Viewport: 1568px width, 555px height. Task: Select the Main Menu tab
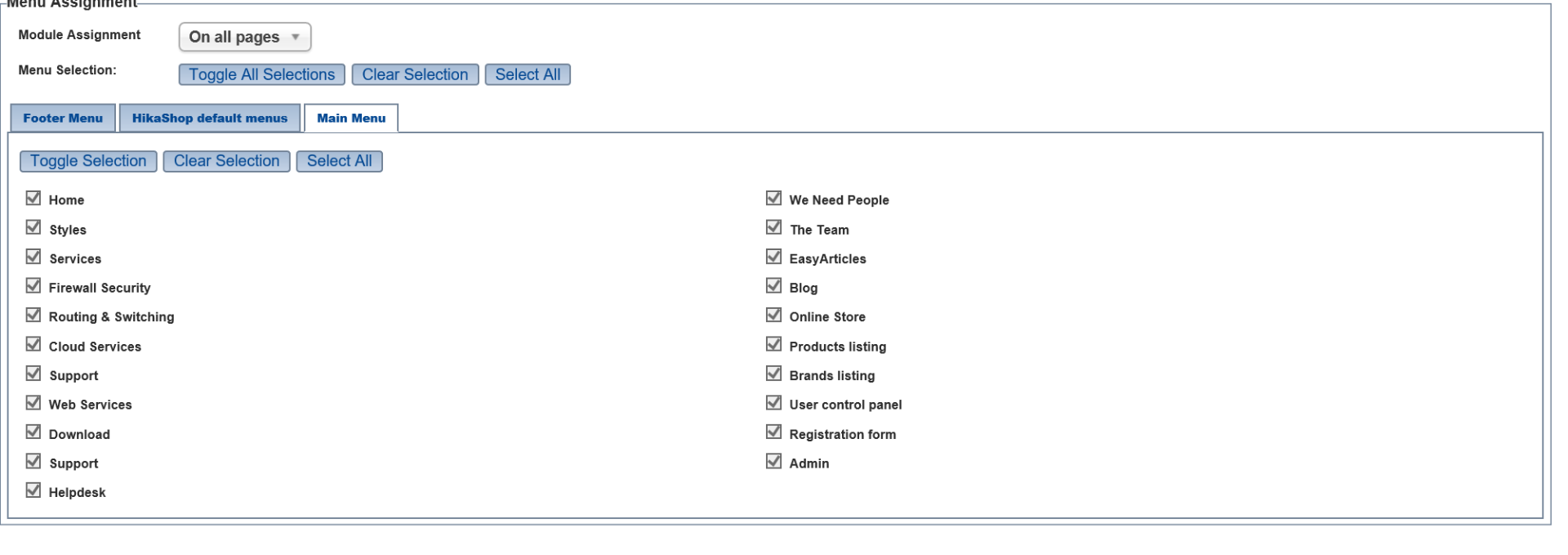coord(351,118)
